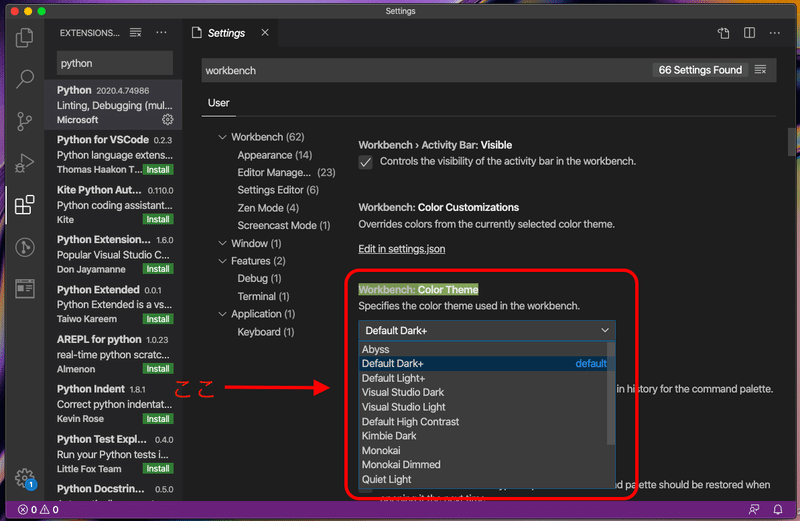Image resolution: width=800 pixels, height=521 pixels.
Task: Clear settings search filter icon
Action: click(x=760, y=69)
